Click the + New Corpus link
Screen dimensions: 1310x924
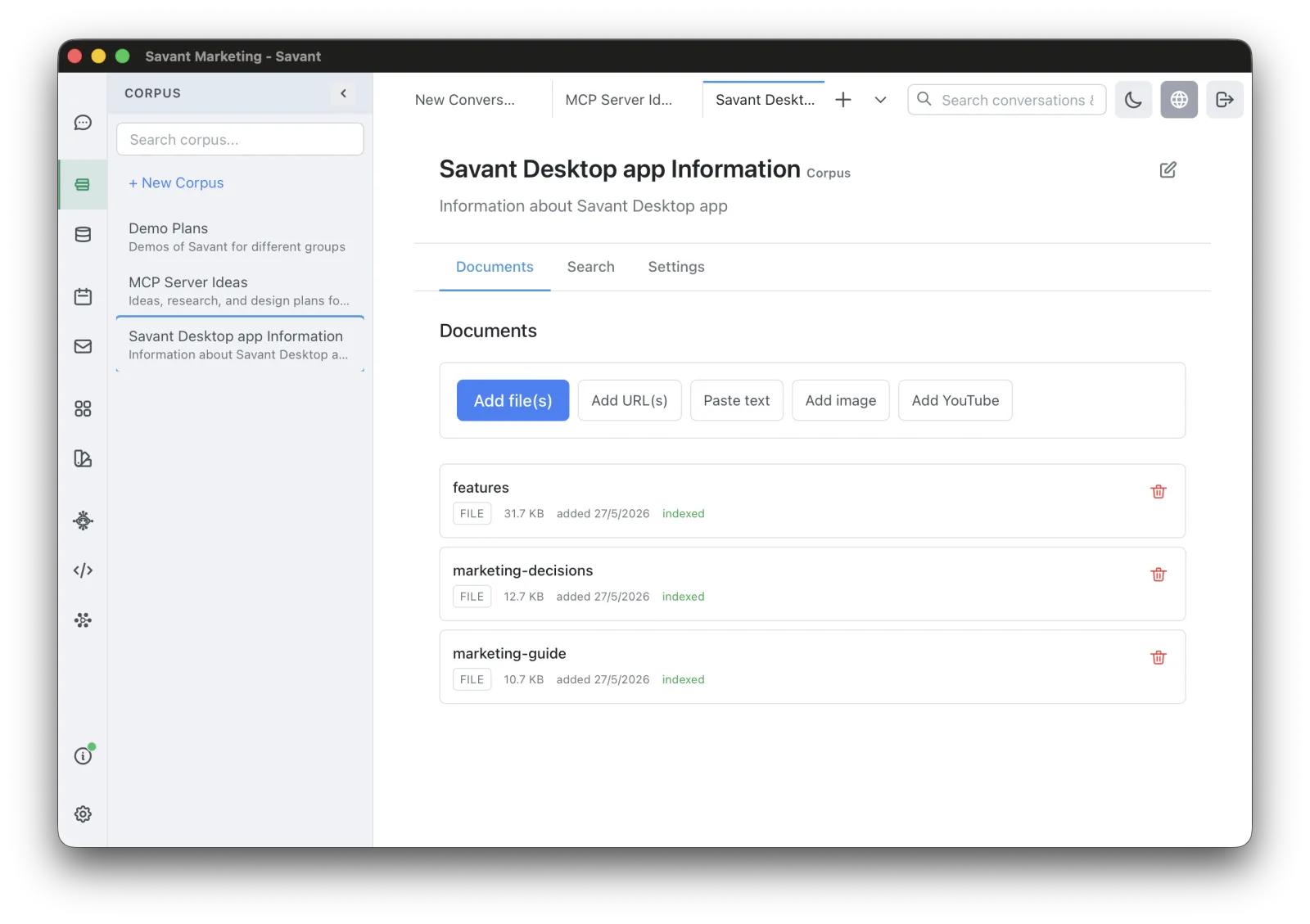(176, 183)
